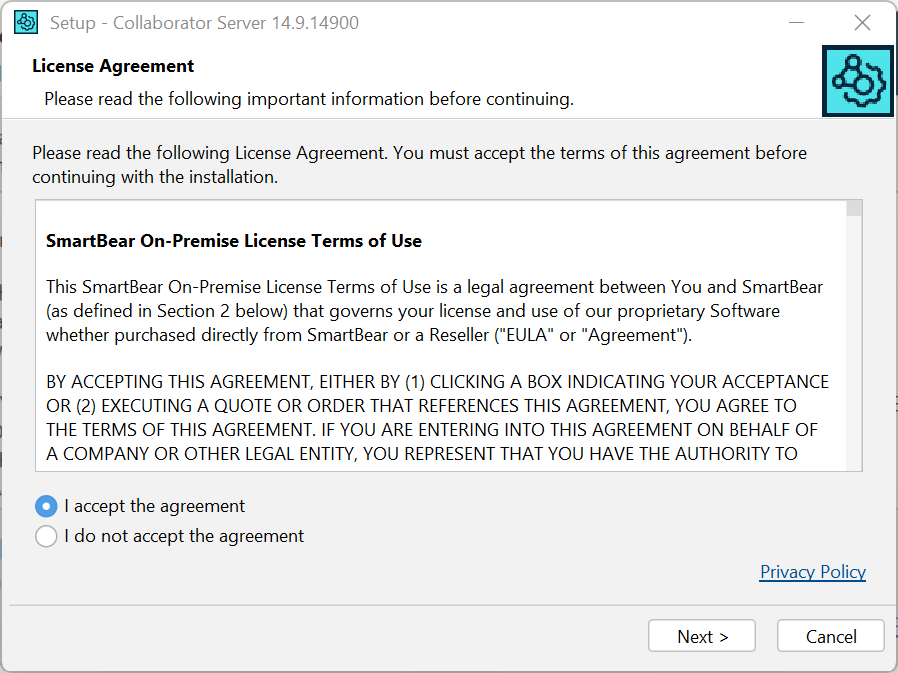Click inside the License Agreement text area
898x673 pixels.
(x=440, y=340)
